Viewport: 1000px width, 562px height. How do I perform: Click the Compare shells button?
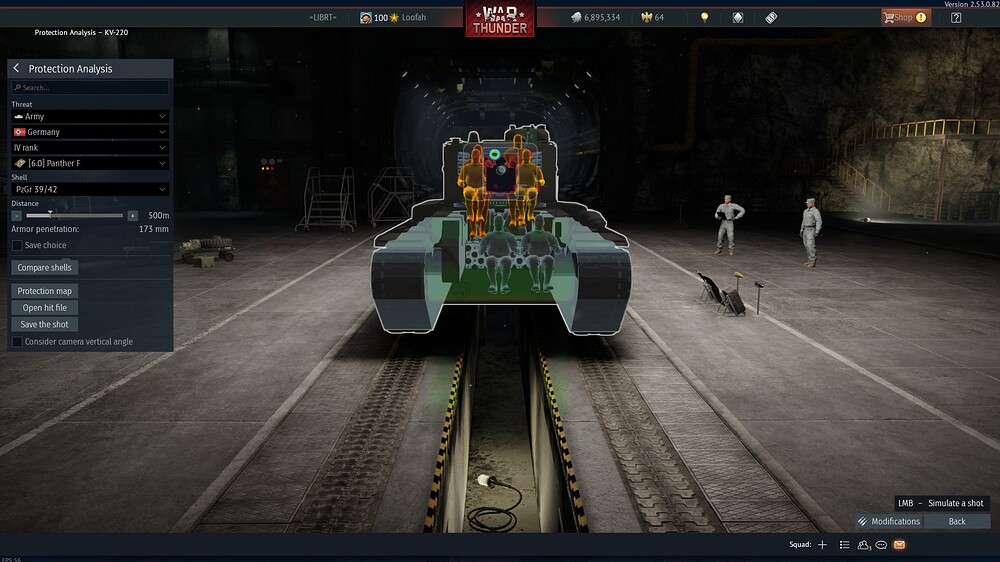pos(46,268)
